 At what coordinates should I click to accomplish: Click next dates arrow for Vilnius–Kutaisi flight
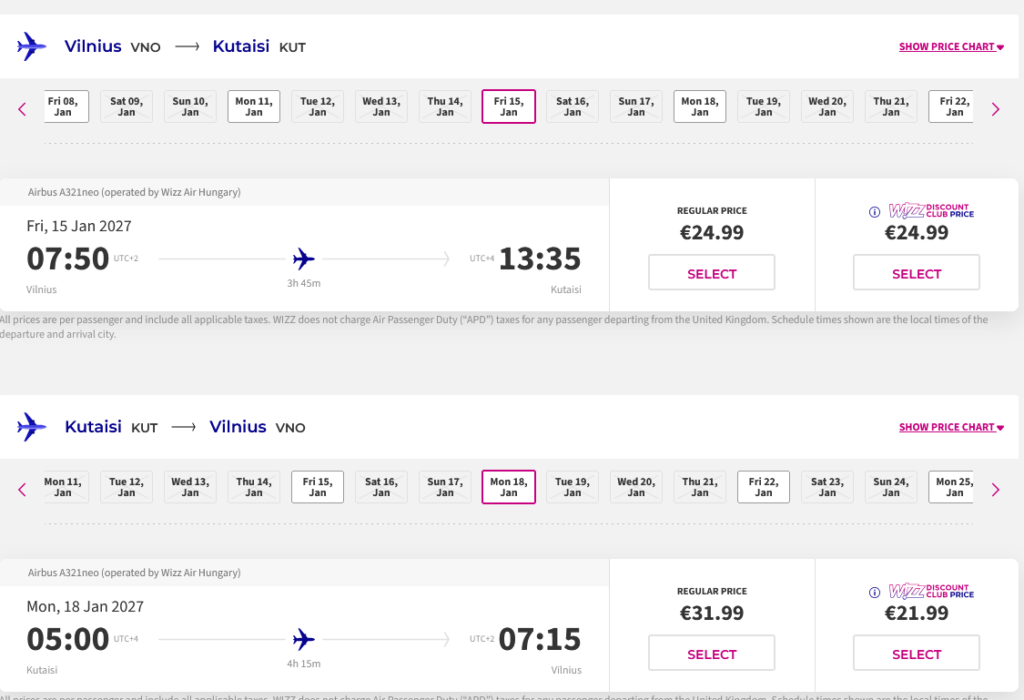[995, 109]
